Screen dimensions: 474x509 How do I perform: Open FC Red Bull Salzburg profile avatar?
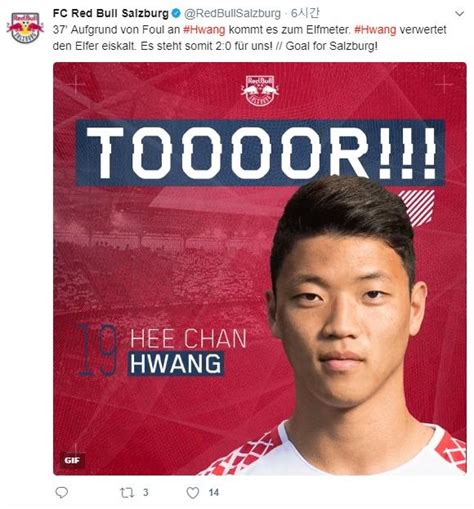[x=25, y=28]
